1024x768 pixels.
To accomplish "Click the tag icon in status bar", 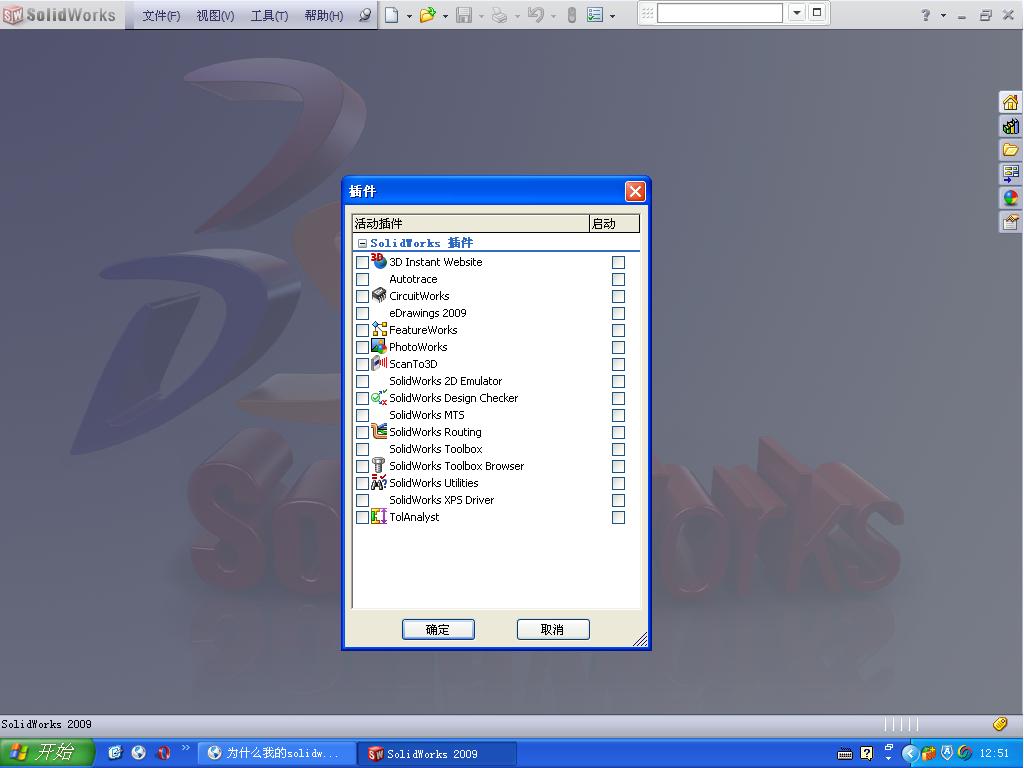I will tap(1000, 724).
